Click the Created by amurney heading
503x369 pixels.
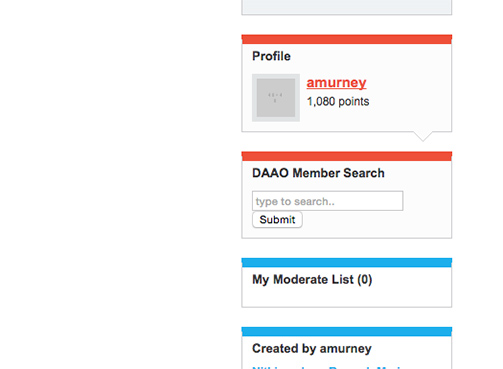tap(312, 348)
